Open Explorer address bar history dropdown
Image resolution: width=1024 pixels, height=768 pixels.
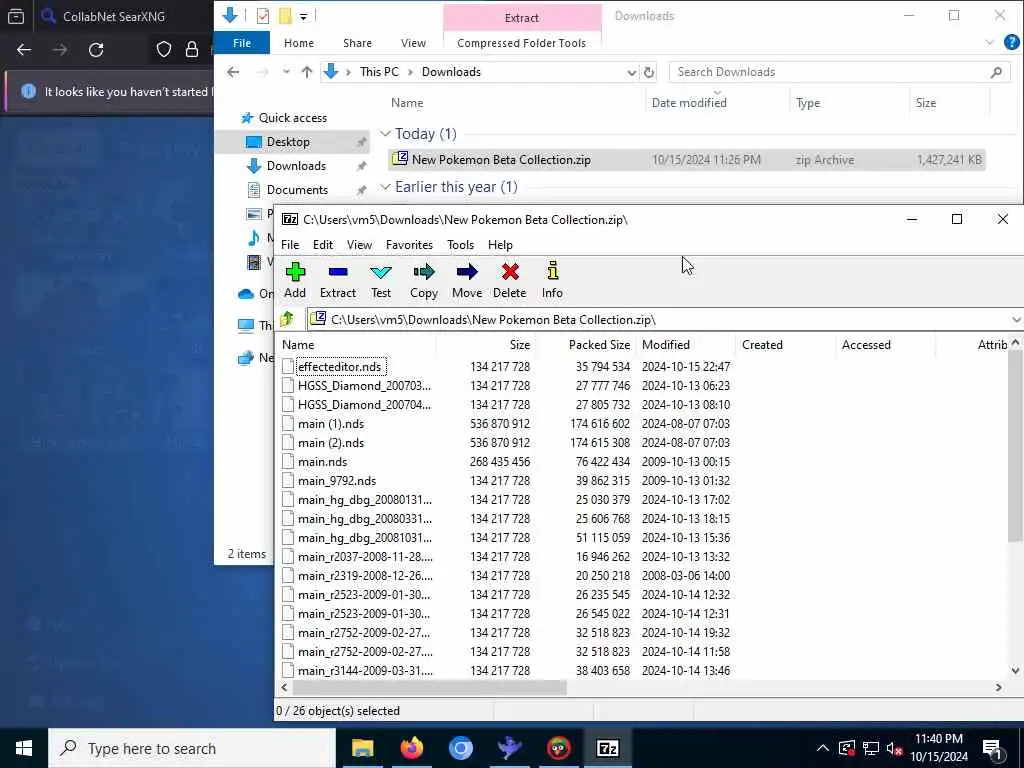pyautogui.click(x=632, y=72)
